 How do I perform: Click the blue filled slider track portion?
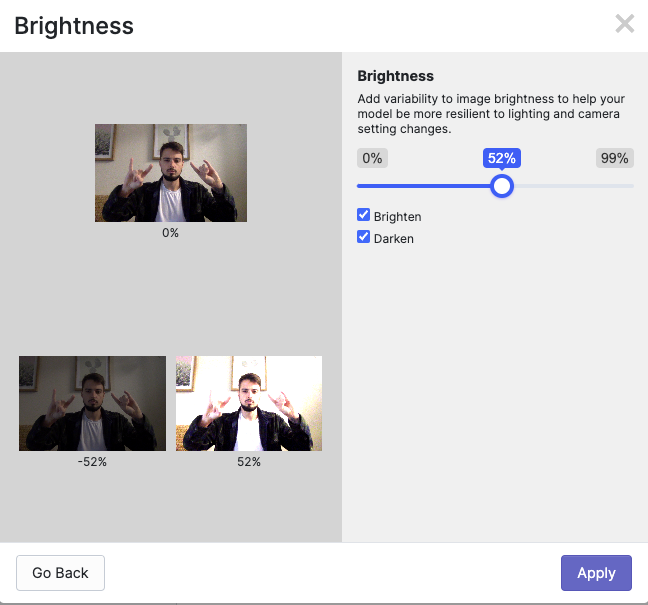coord(424,186)
